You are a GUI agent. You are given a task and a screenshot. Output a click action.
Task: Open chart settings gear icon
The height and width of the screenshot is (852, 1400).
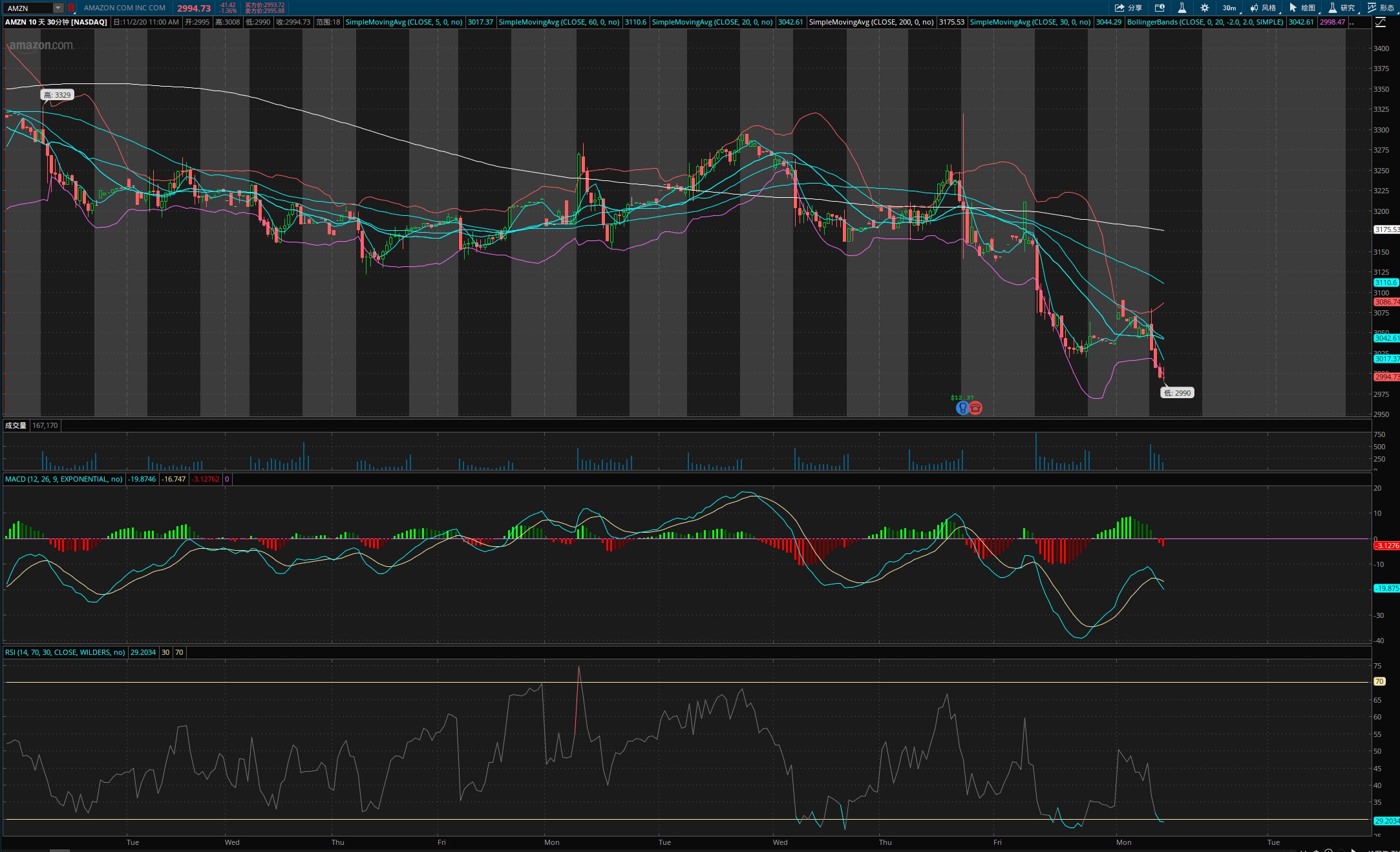(x=1205, y=8)
